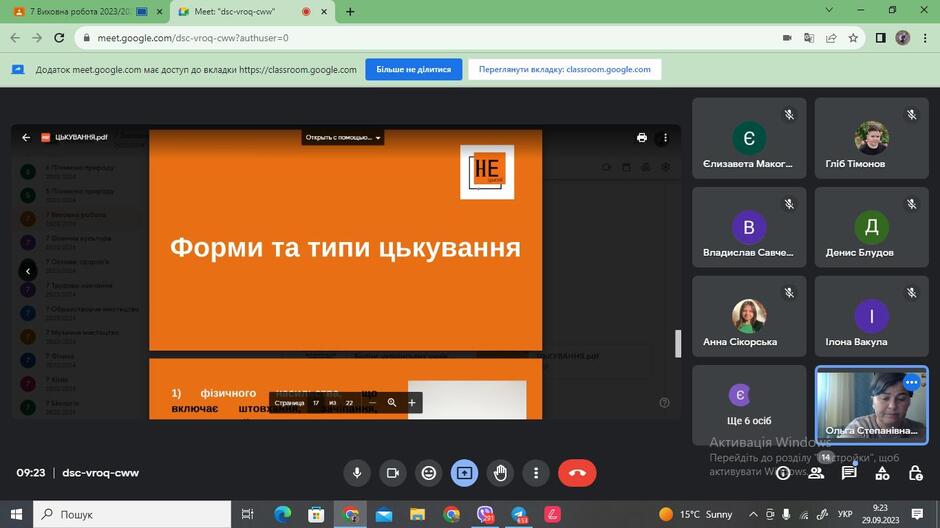Click 'Більше не ділитися' button

414,70
